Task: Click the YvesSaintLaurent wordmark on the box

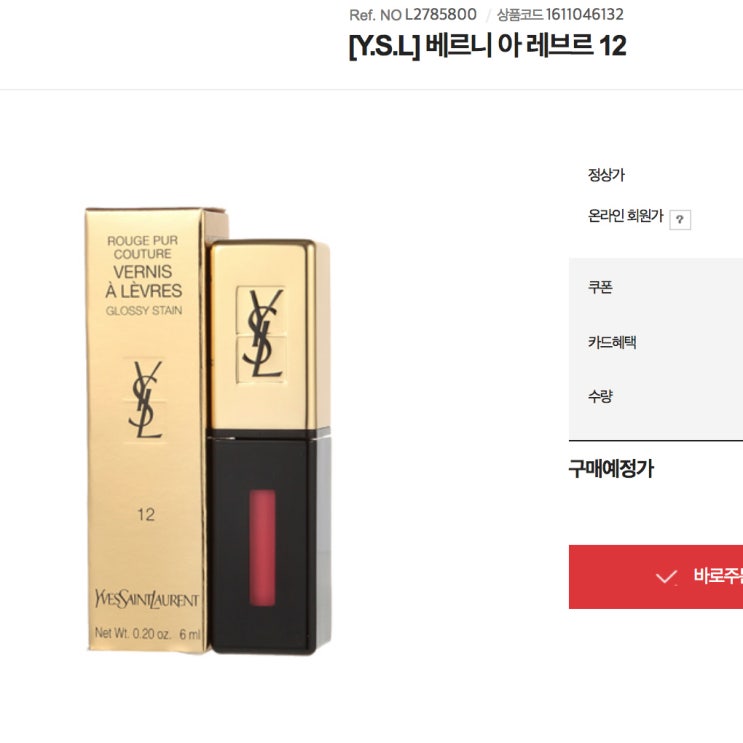Action: pos(147,599)
